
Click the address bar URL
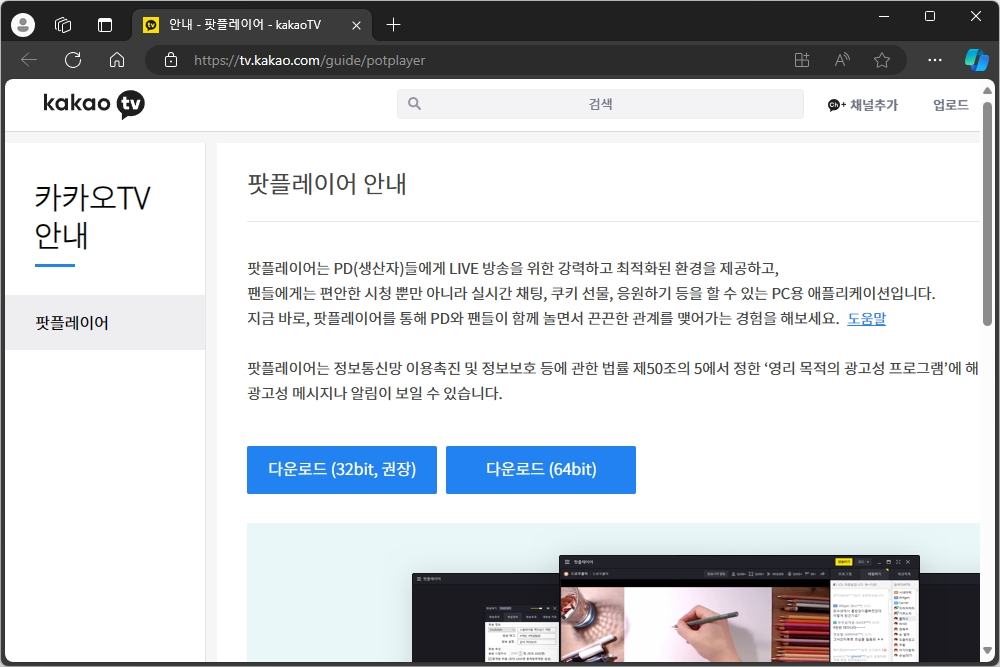309,61
